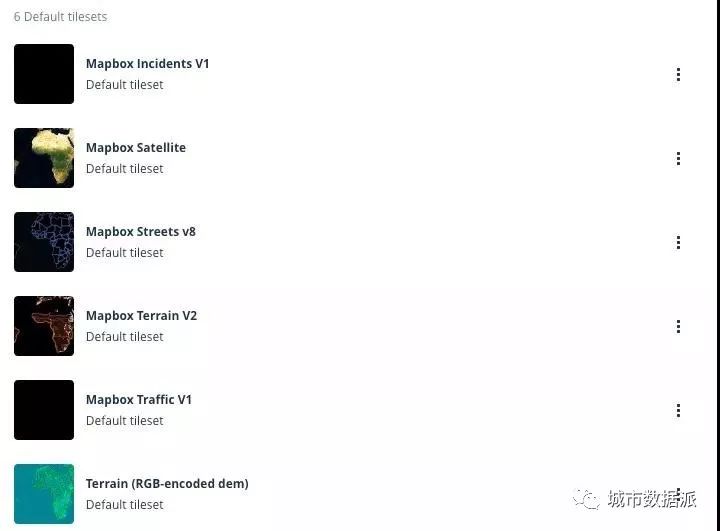This screenshot has width=720, height=531.
Task: Open the Mapbox Incidents V1 options menu
Action: tap(678, 74)
